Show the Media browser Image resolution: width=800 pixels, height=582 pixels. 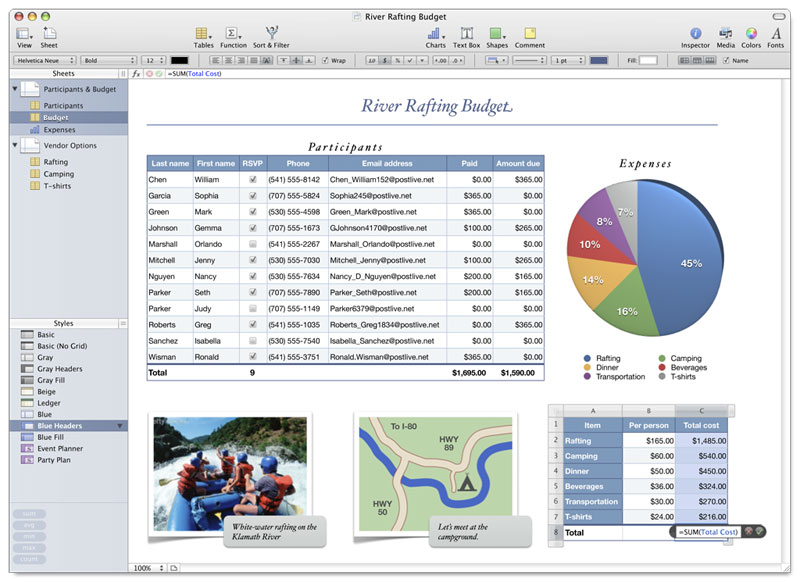(725, 36)
